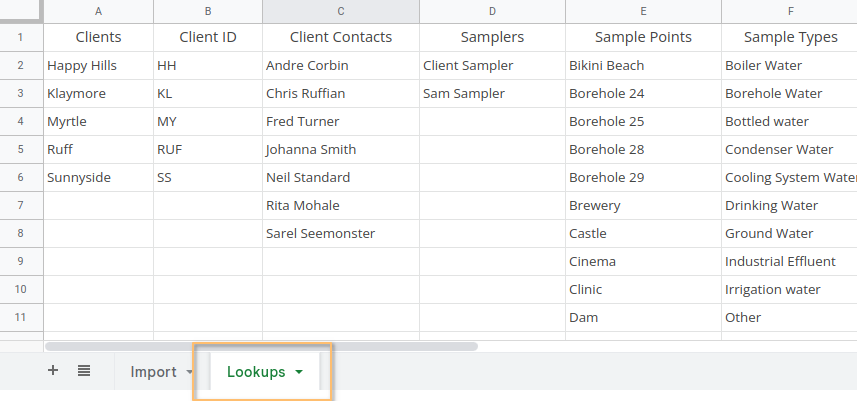Select cell containing Andre Corbin
857x401 pixels.
340,65
